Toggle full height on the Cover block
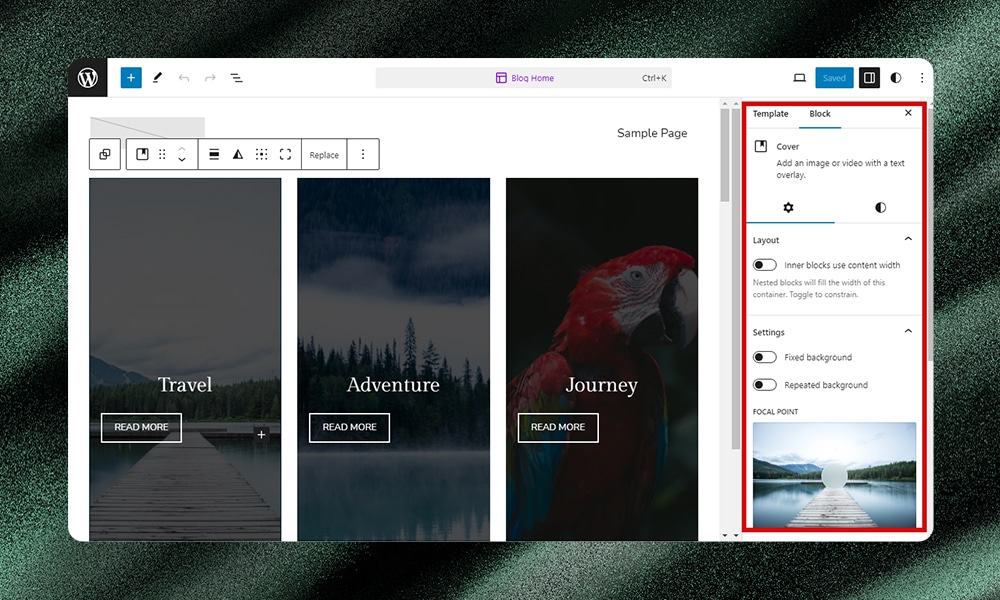1000x600 pixels. [287, 154]
